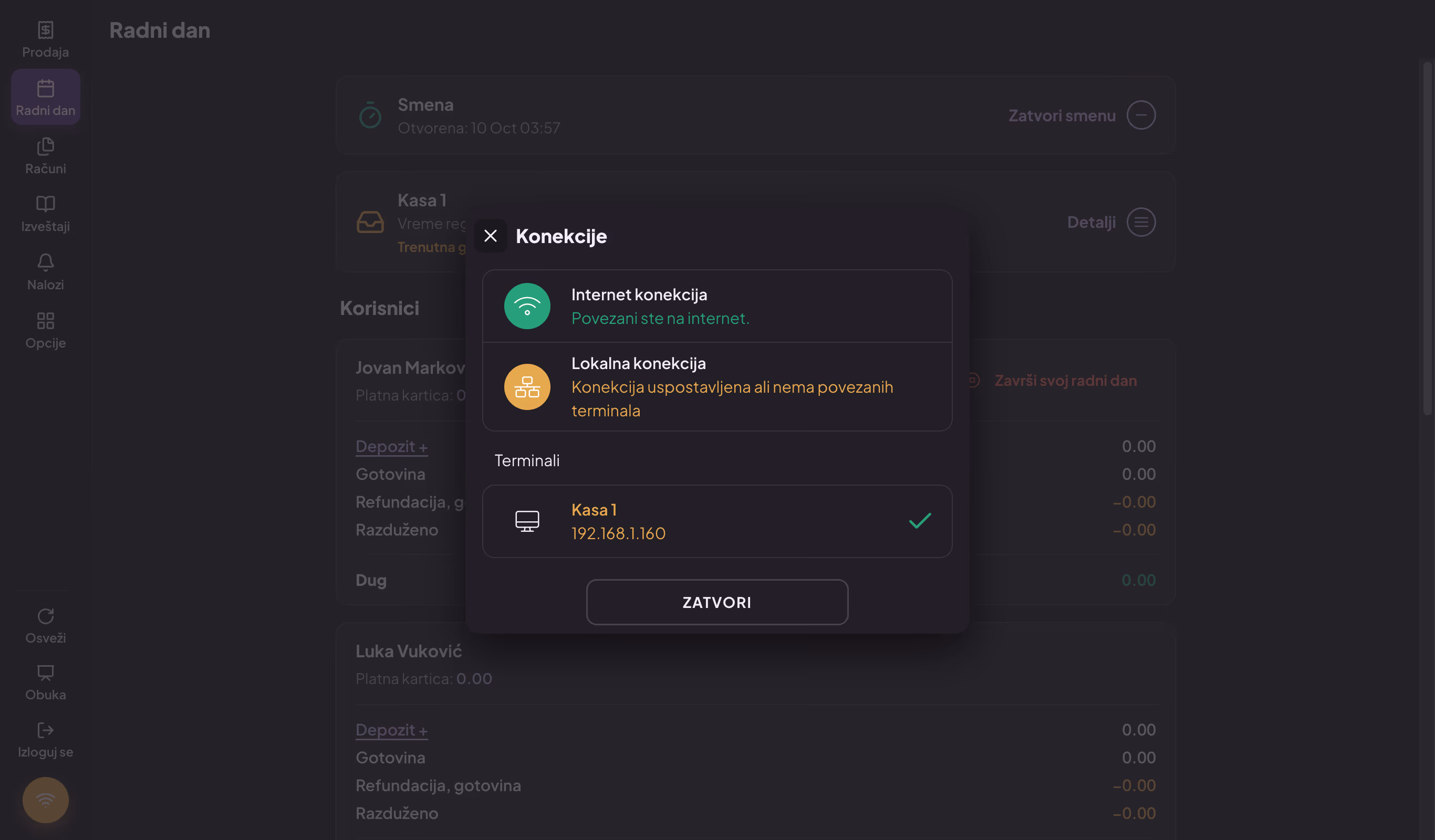This screenshot has height=840, width=1435.
Task: Click the Kasa 1 inbox tray icon
Action: [370, 223]
